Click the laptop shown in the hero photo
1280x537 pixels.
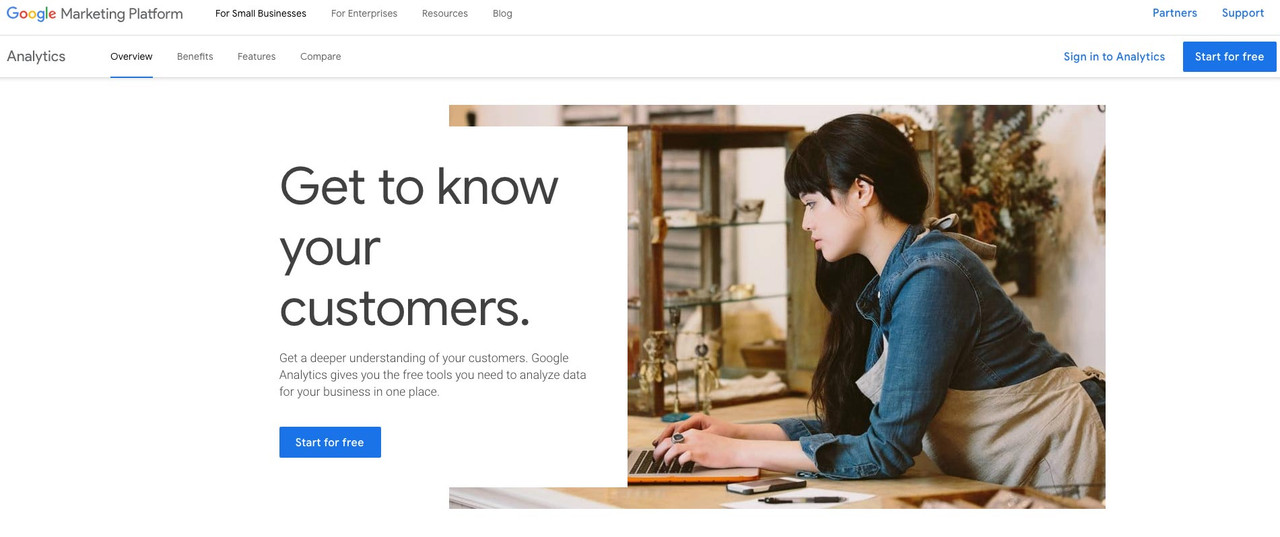coord(680,463)
